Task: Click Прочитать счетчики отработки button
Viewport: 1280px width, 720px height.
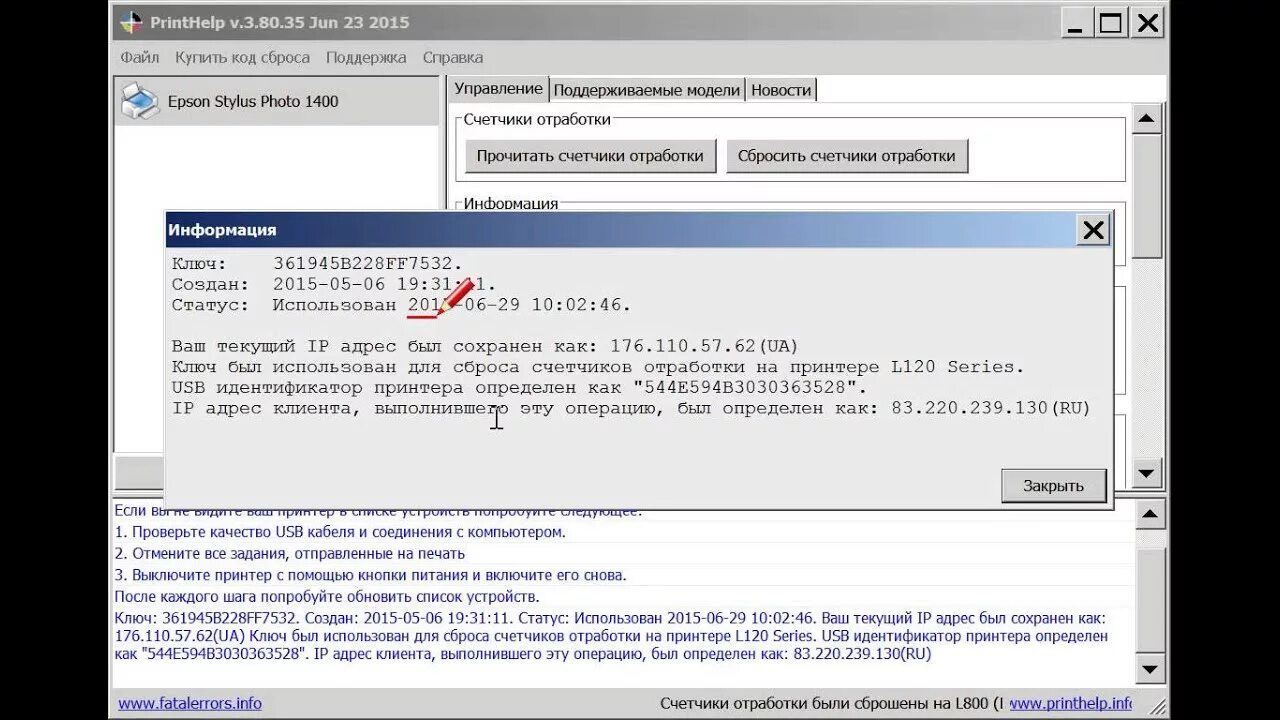Action: (x=590, y=156)
